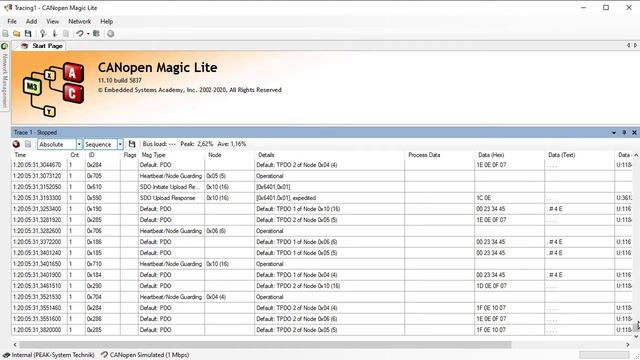
Task: Click the app icon in the title bar
Action: 8,8
